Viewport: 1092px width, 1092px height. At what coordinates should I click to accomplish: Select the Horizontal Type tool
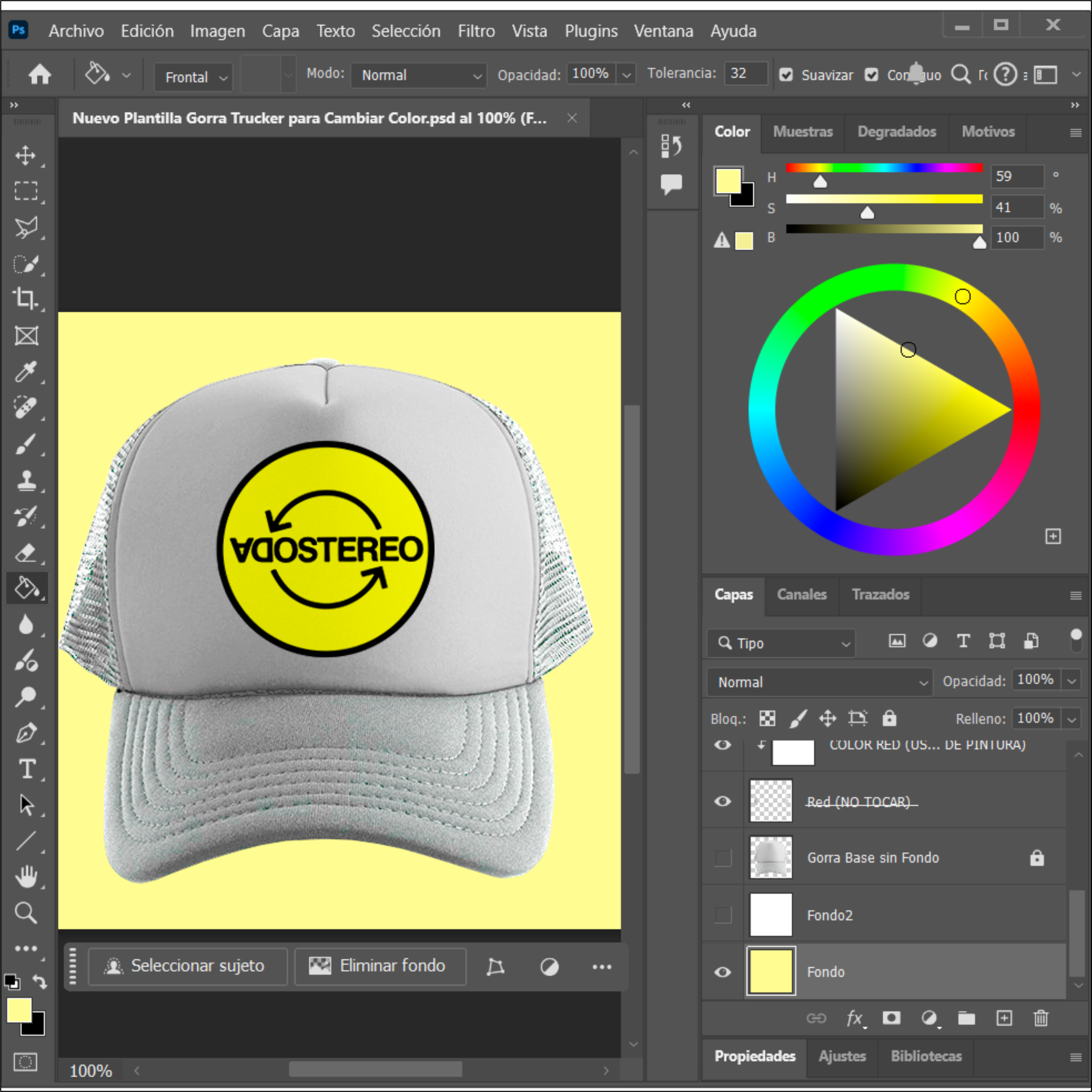(x=27, y=769)
